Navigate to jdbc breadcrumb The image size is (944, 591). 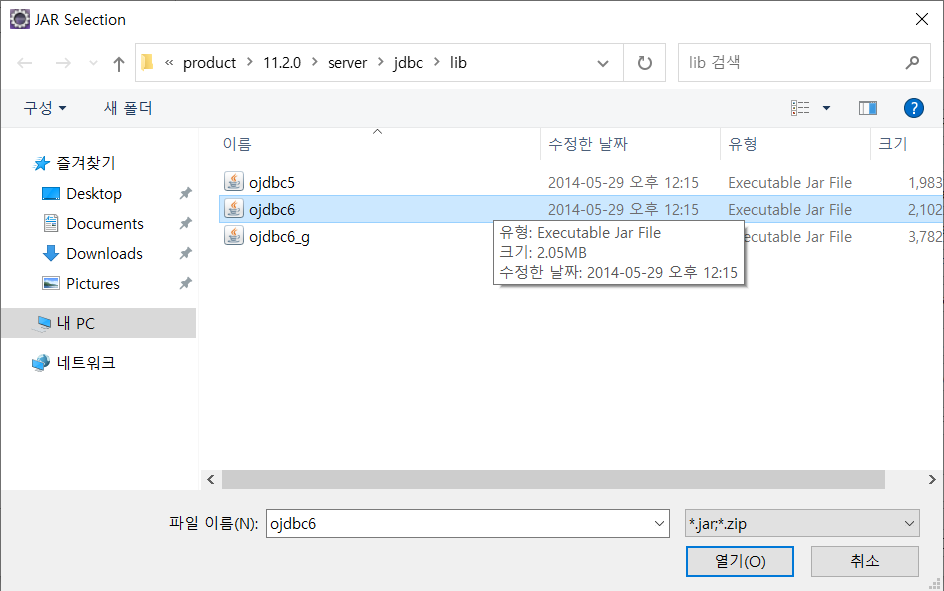click(x=408, y=63)
